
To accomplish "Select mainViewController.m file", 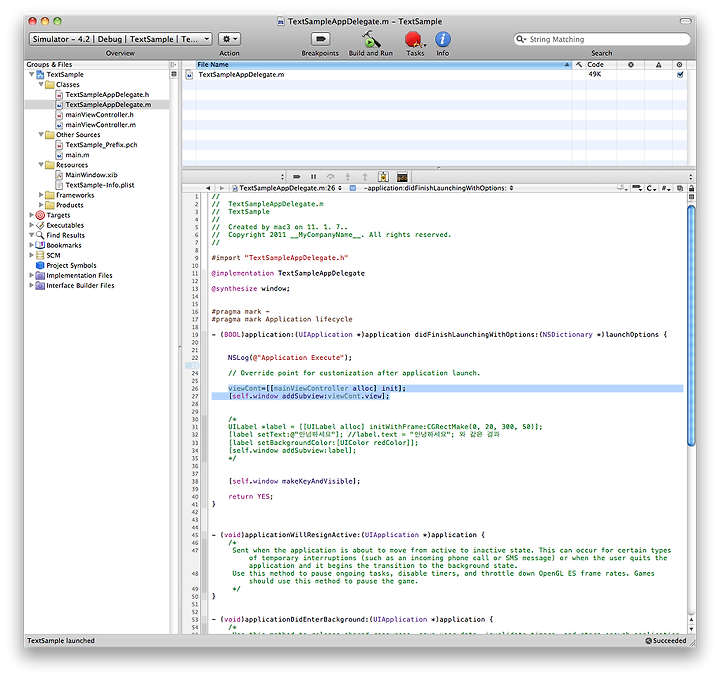I will (100, 125).
